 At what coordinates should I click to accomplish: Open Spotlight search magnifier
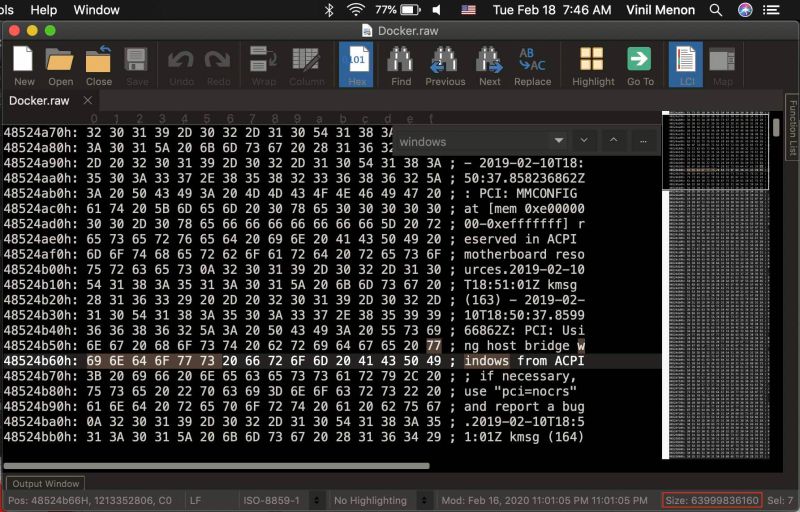[x=716, y=10]
